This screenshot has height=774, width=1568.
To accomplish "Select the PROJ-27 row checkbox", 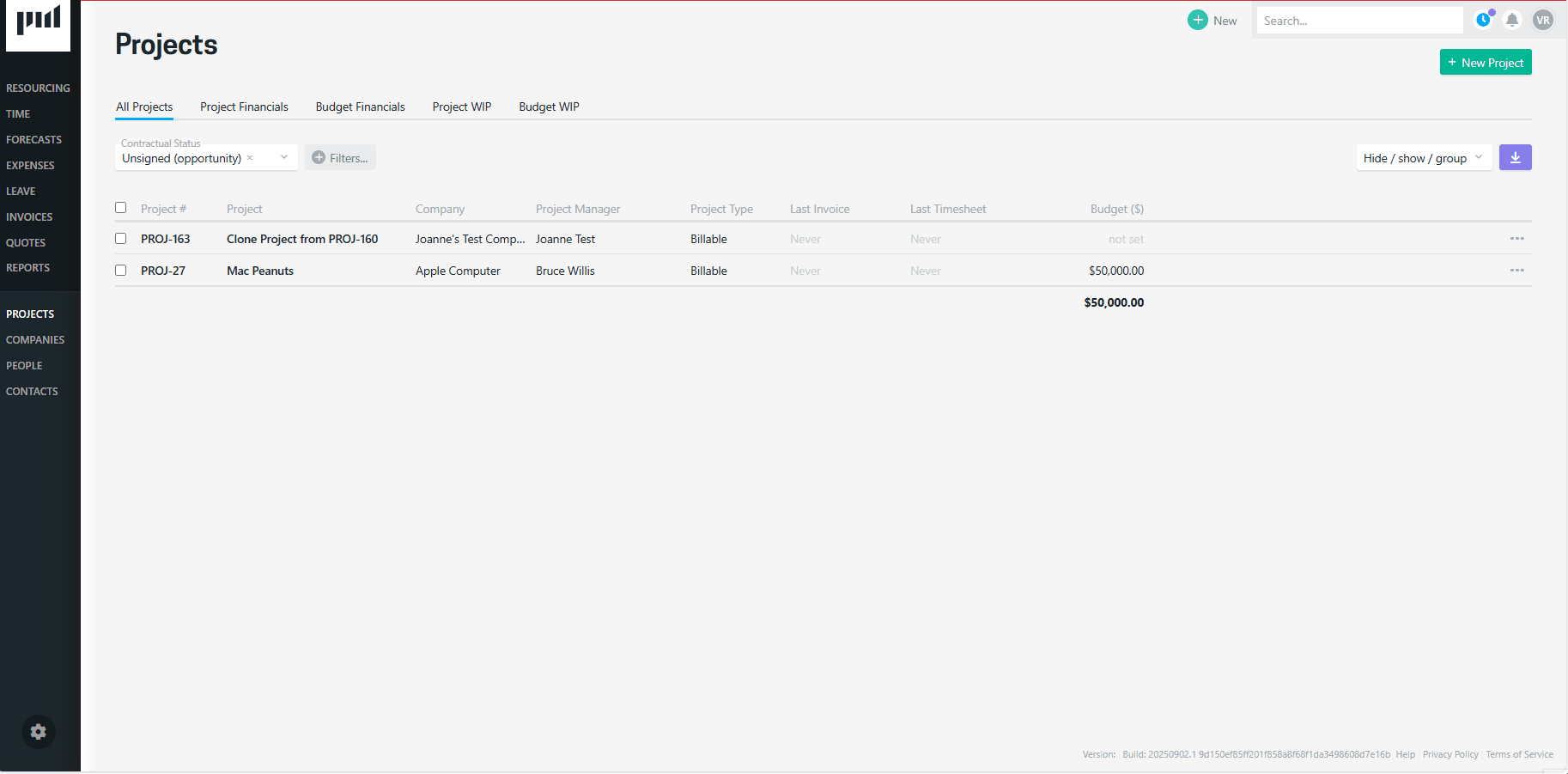I will click(x=121, y=271).
